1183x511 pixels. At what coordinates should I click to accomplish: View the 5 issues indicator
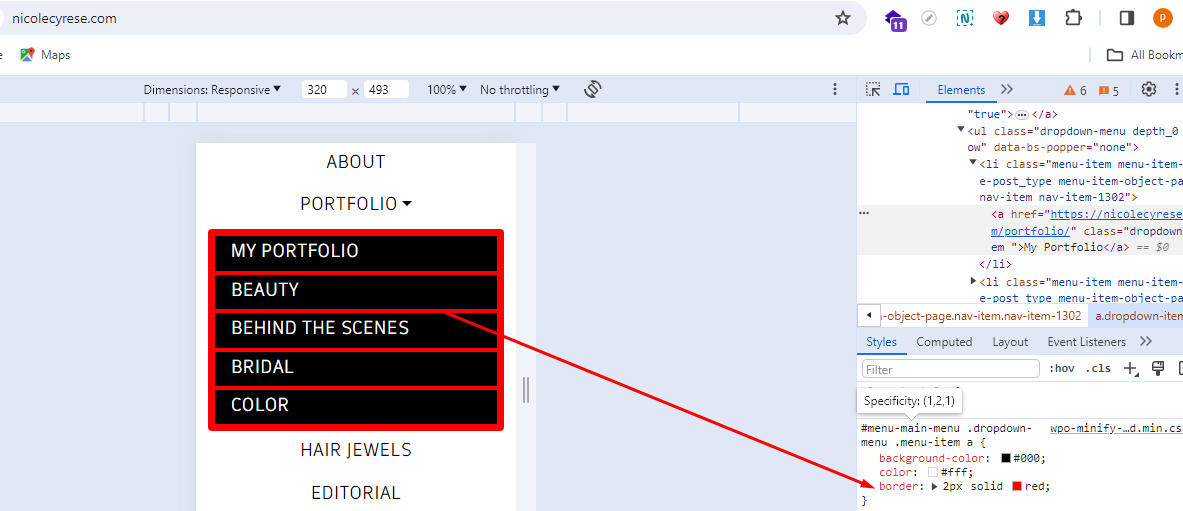click(1109, 90)
